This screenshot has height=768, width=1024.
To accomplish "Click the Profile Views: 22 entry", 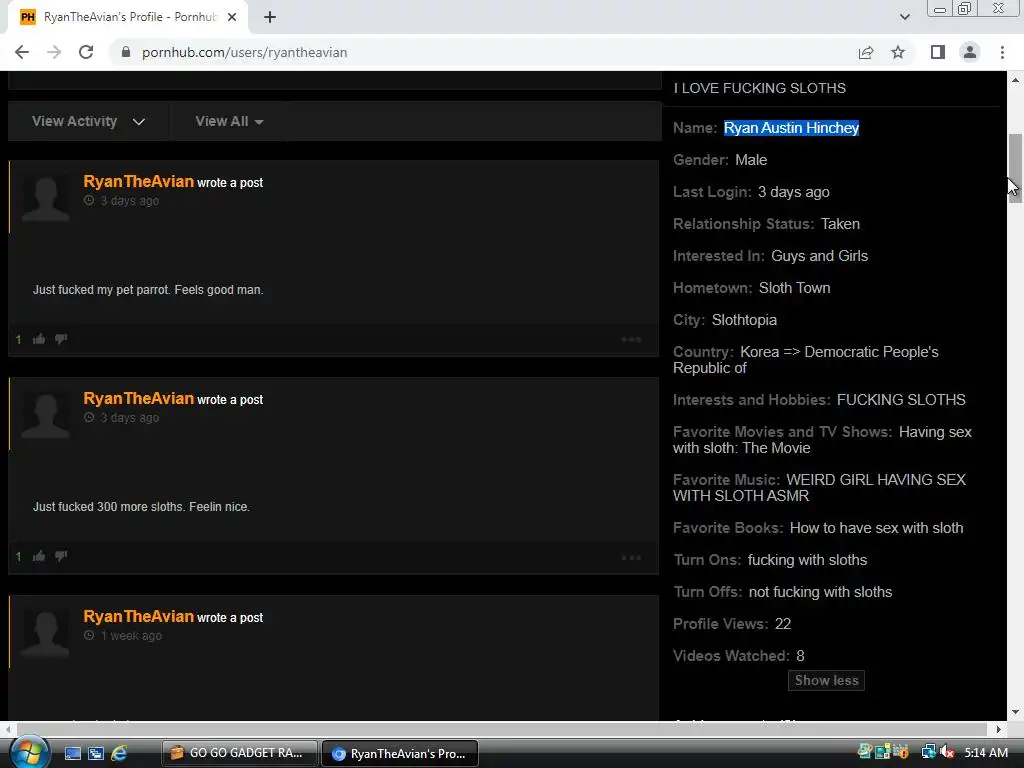I will 732,624.
